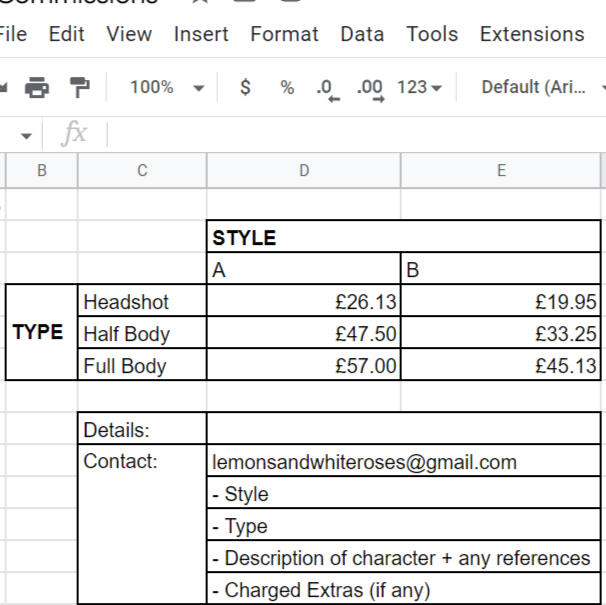Expand the Default (Ari... font dropdown
This screenshot has width=606, height=605.
(x=543, y=87)
